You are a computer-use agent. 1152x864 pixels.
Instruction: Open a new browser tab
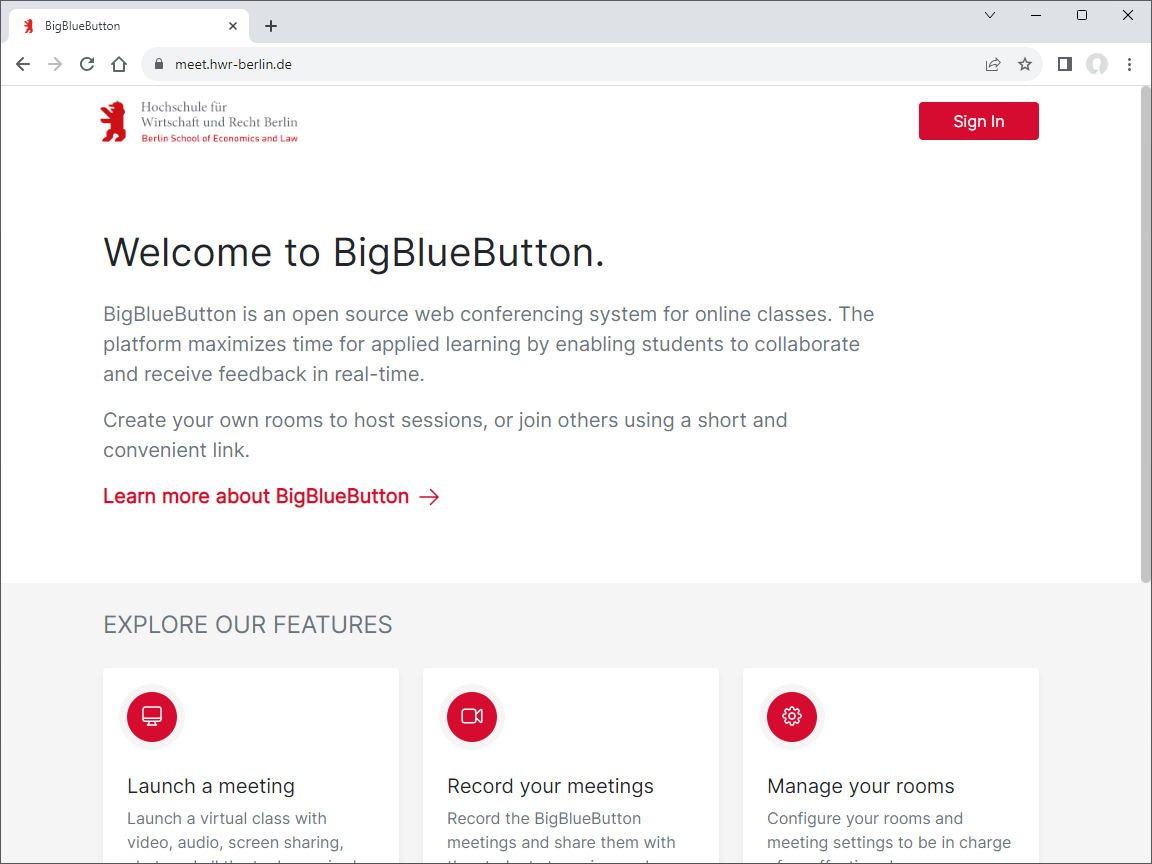(270, 25)
